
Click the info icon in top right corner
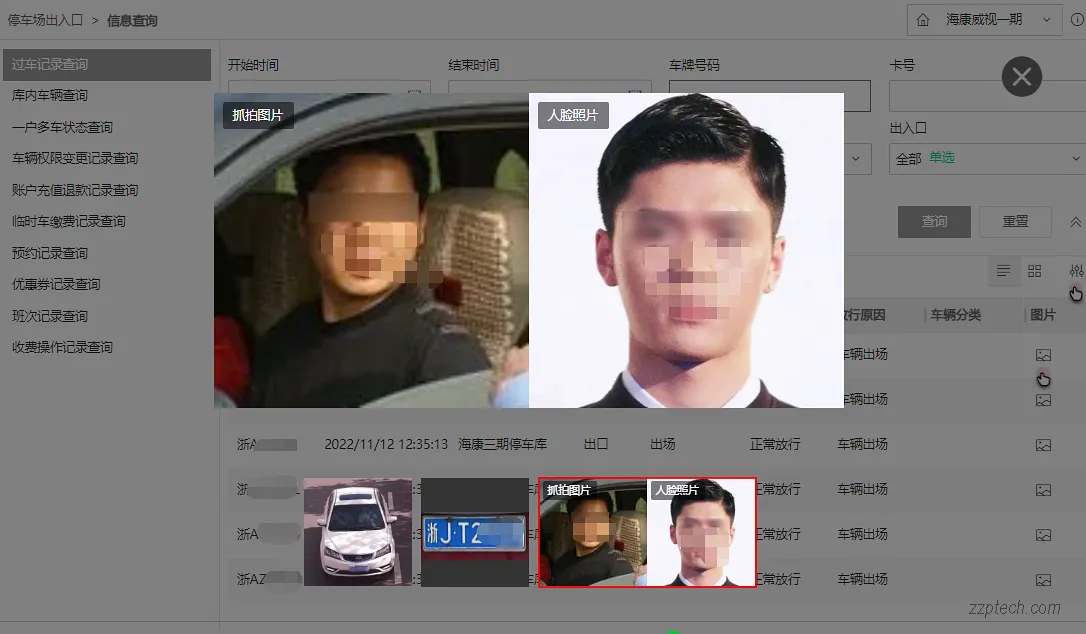[1075, 19]
